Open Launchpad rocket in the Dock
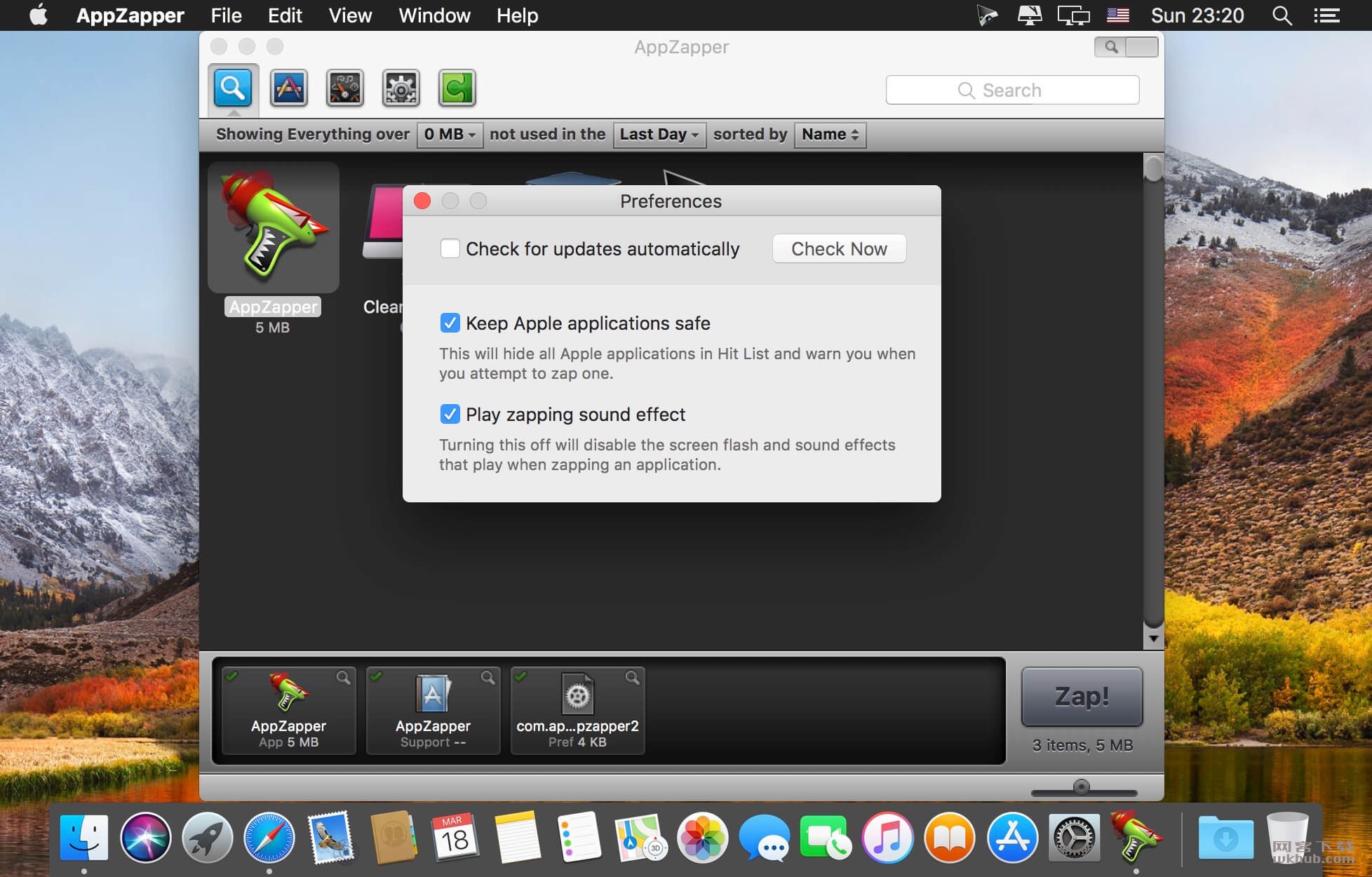This screenshot has height=877, width=1372. click(208, 838)
